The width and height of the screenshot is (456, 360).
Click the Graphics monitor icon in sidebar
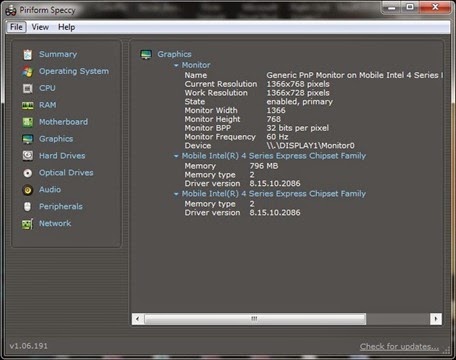[x=28, y=139]
